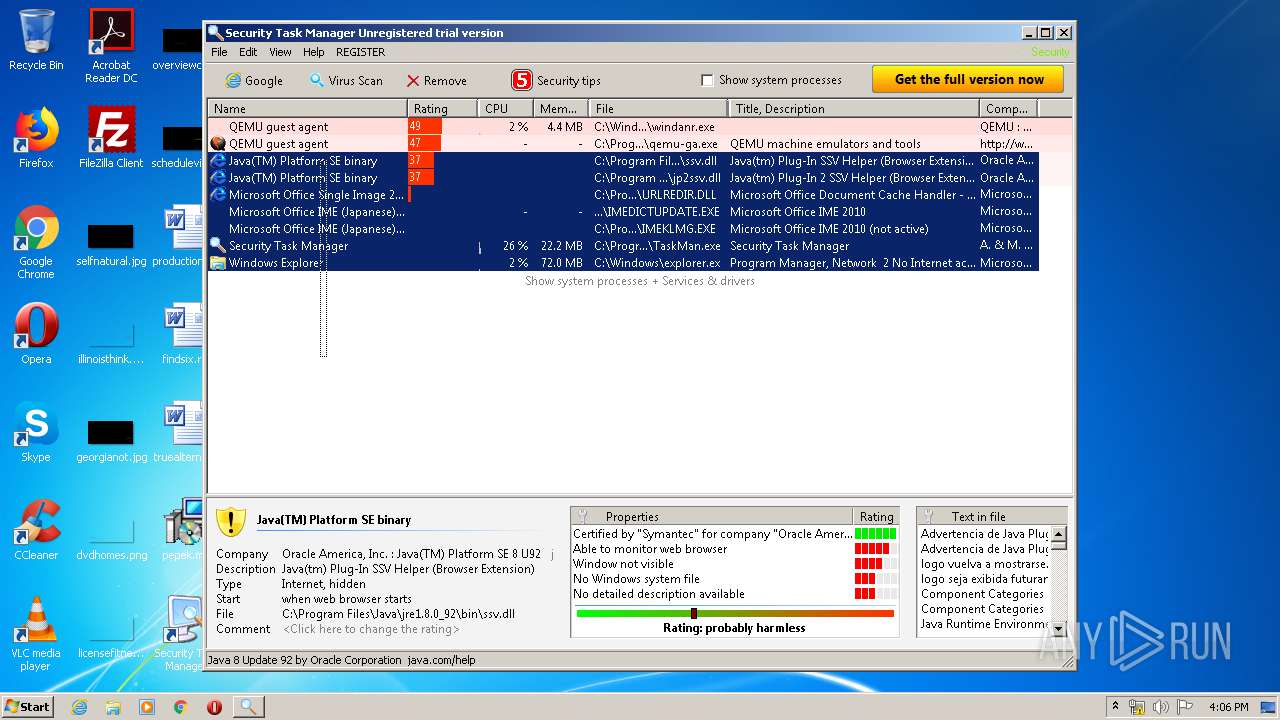Click the green Security link at top right
1280x720 pixels.
[x=1050, y=52]
